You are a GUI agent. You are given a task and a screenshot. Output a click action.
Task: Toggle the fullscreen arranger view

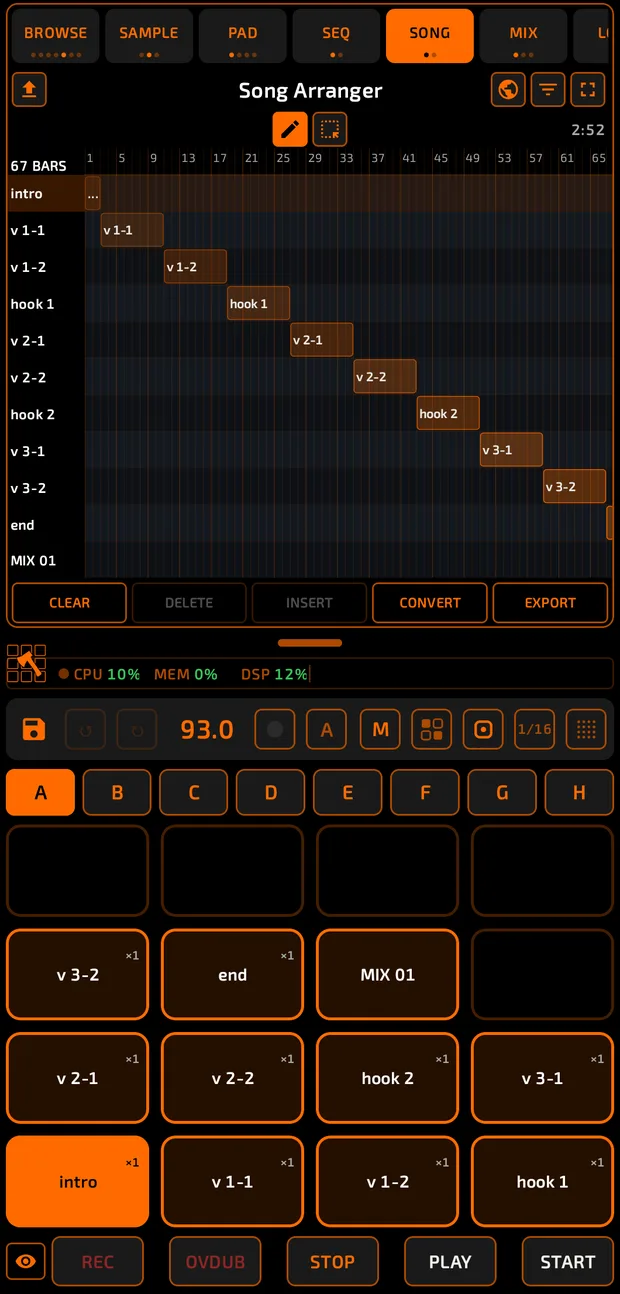[x=588, y=90]
